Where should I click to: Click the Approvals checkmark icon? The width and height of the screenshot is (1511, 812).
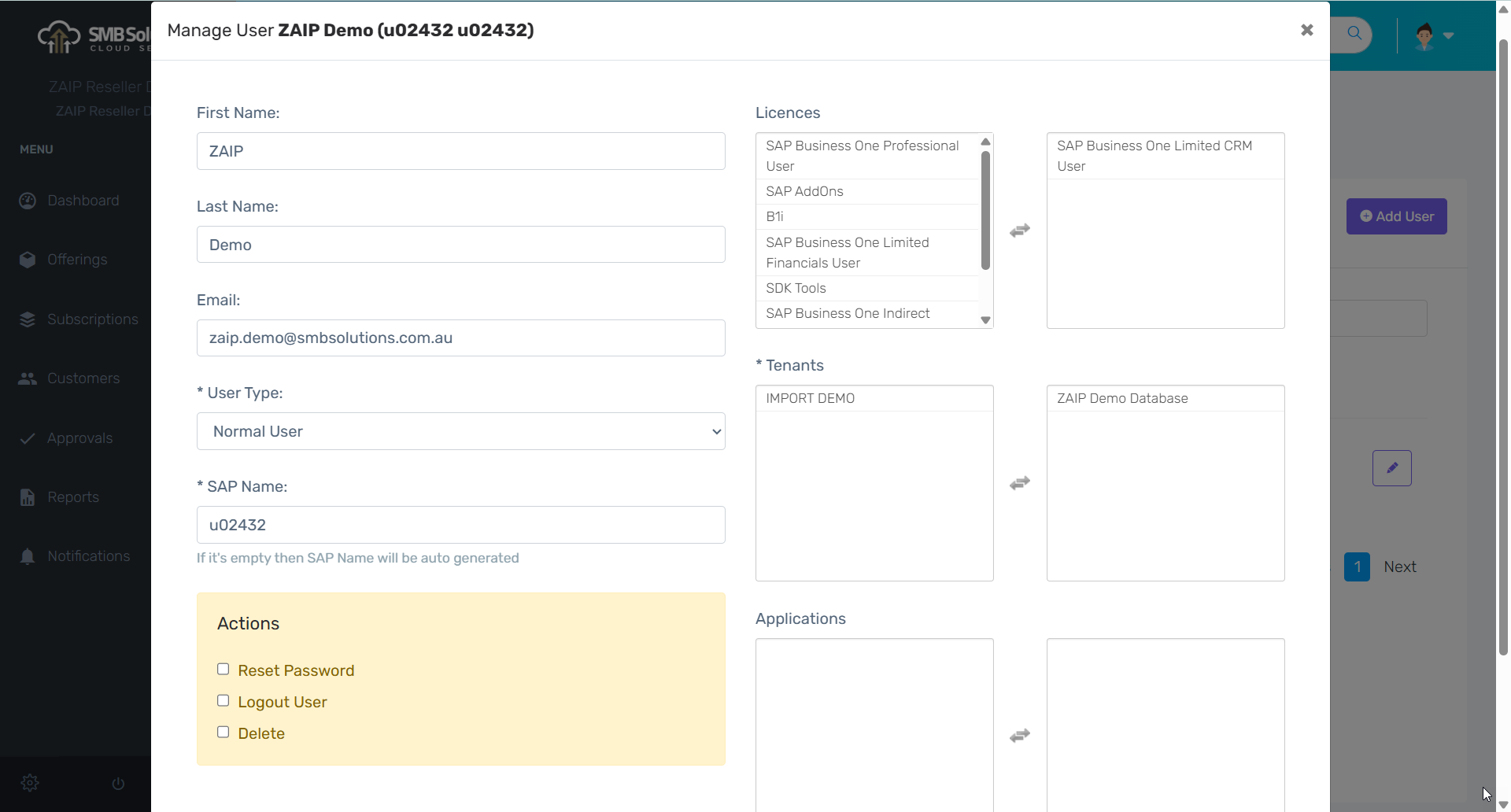pos(28,438)
